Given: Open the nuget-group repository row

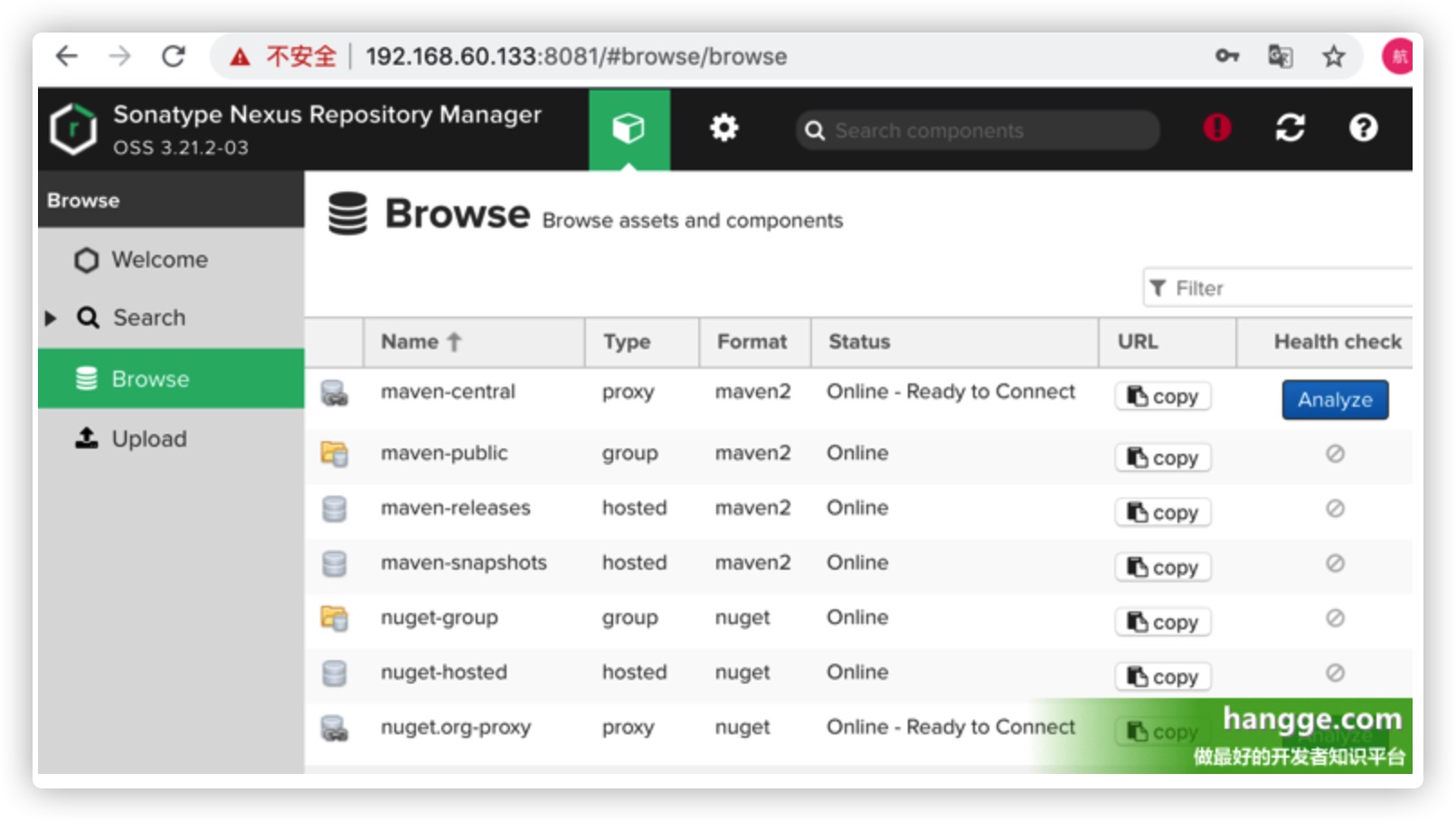Looking at the screenshot, I should tap(858, 621).
